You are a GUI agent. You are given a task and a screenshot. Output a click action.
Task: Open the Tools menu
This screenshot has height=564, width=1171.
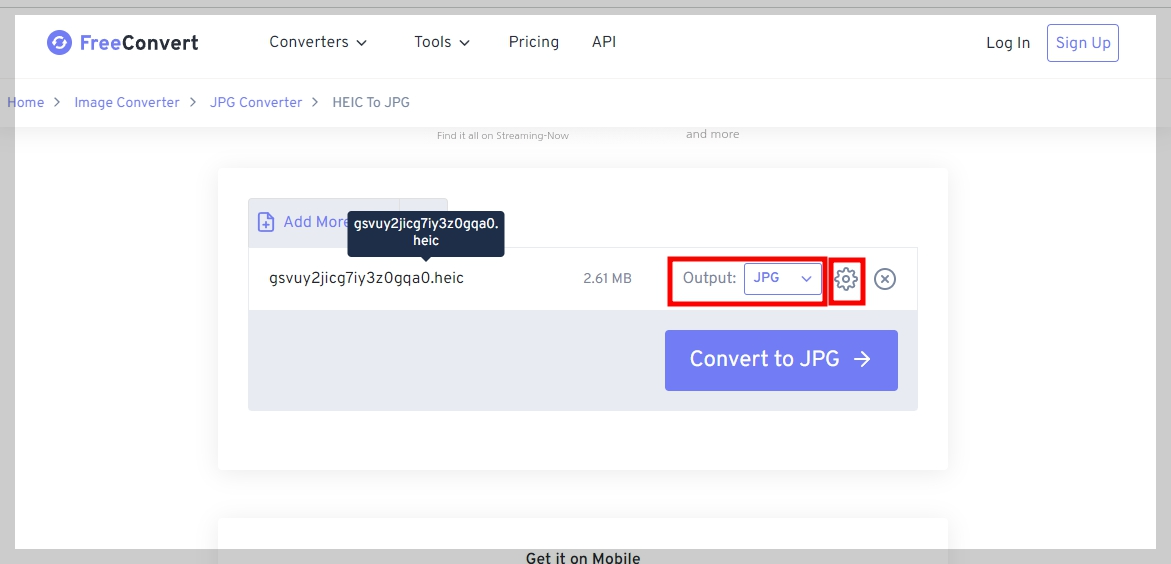click(442, 43)
